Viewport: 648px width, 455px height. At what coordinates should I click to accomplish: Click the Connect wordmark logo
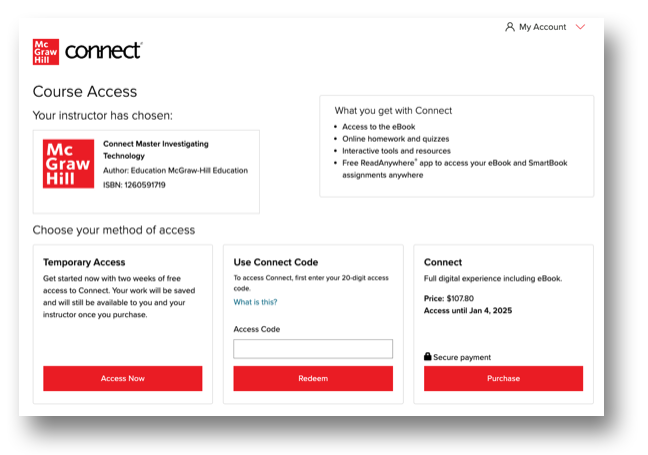coord(104,51)
